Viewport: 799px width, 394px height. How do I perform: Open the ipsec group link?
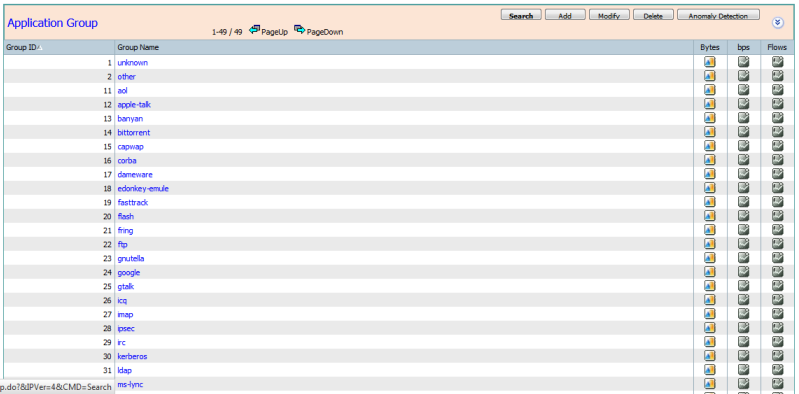pos(126,329)
